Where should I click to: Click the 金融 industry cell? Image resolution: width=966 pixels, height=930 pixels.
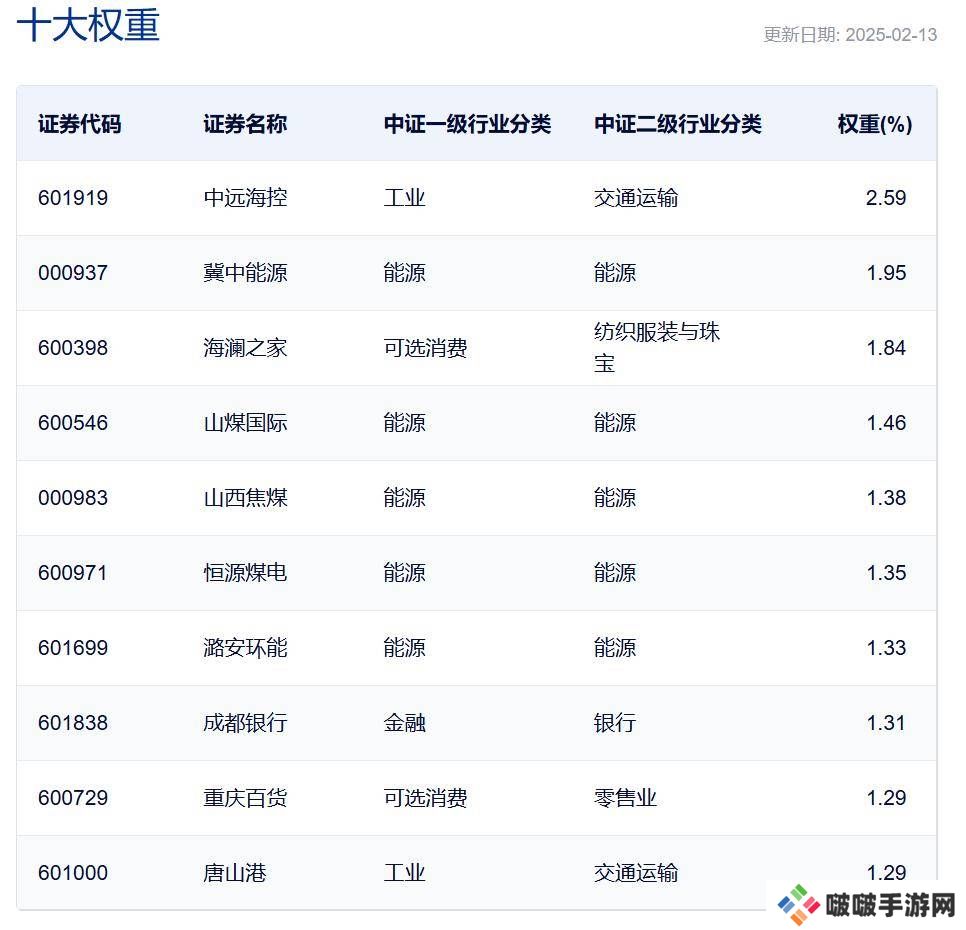point(404,724)
